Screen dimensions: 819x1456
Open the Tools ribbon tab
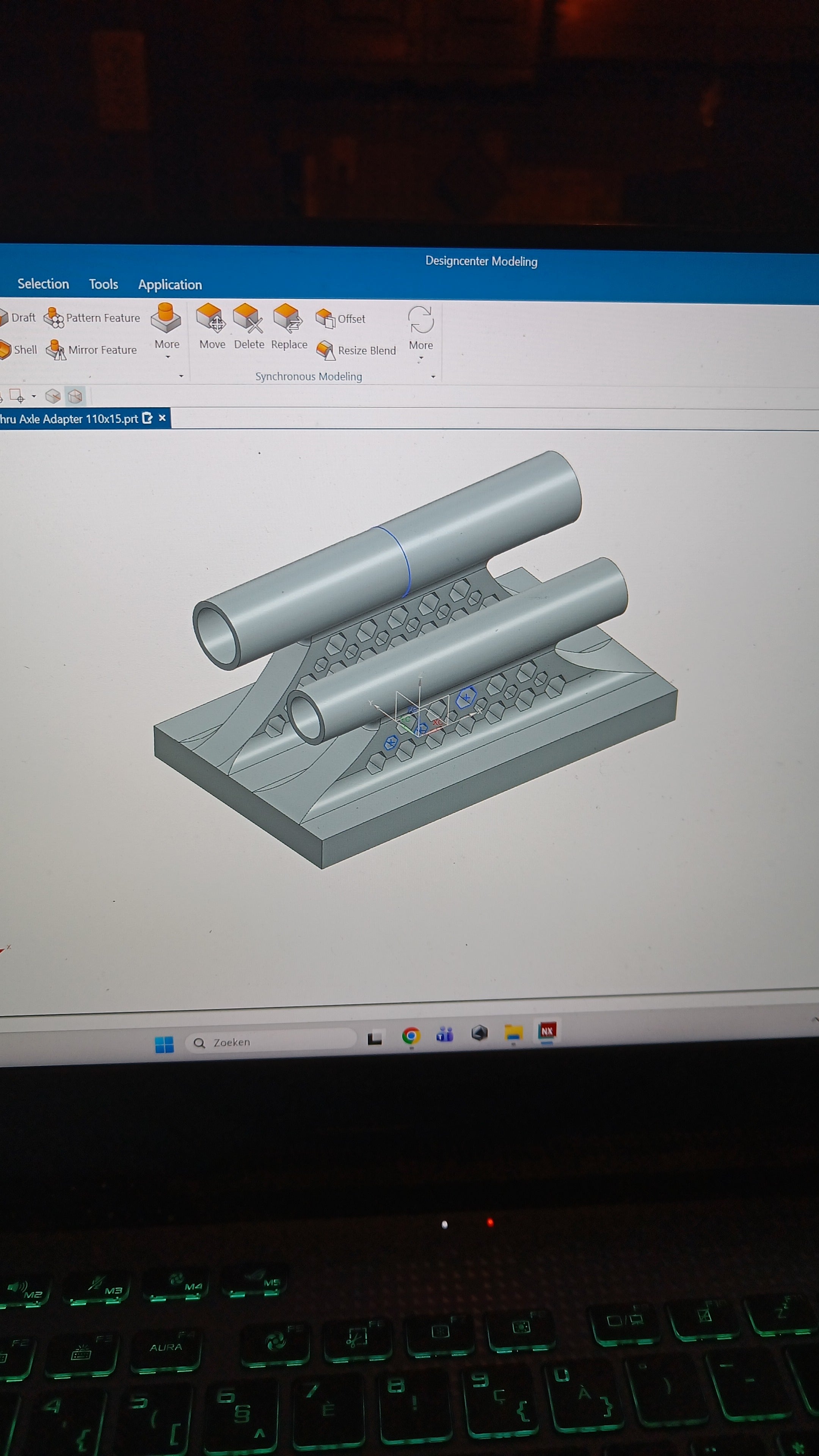tap(104, 284)
